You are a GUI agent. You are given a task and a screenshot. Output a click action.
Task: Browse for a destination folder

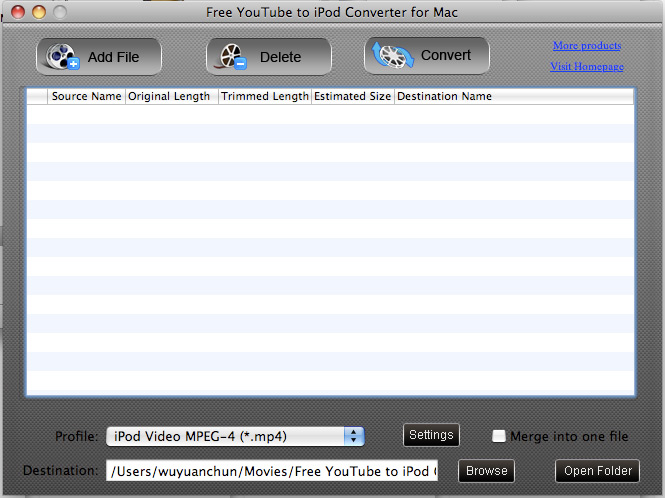(487, 471)
